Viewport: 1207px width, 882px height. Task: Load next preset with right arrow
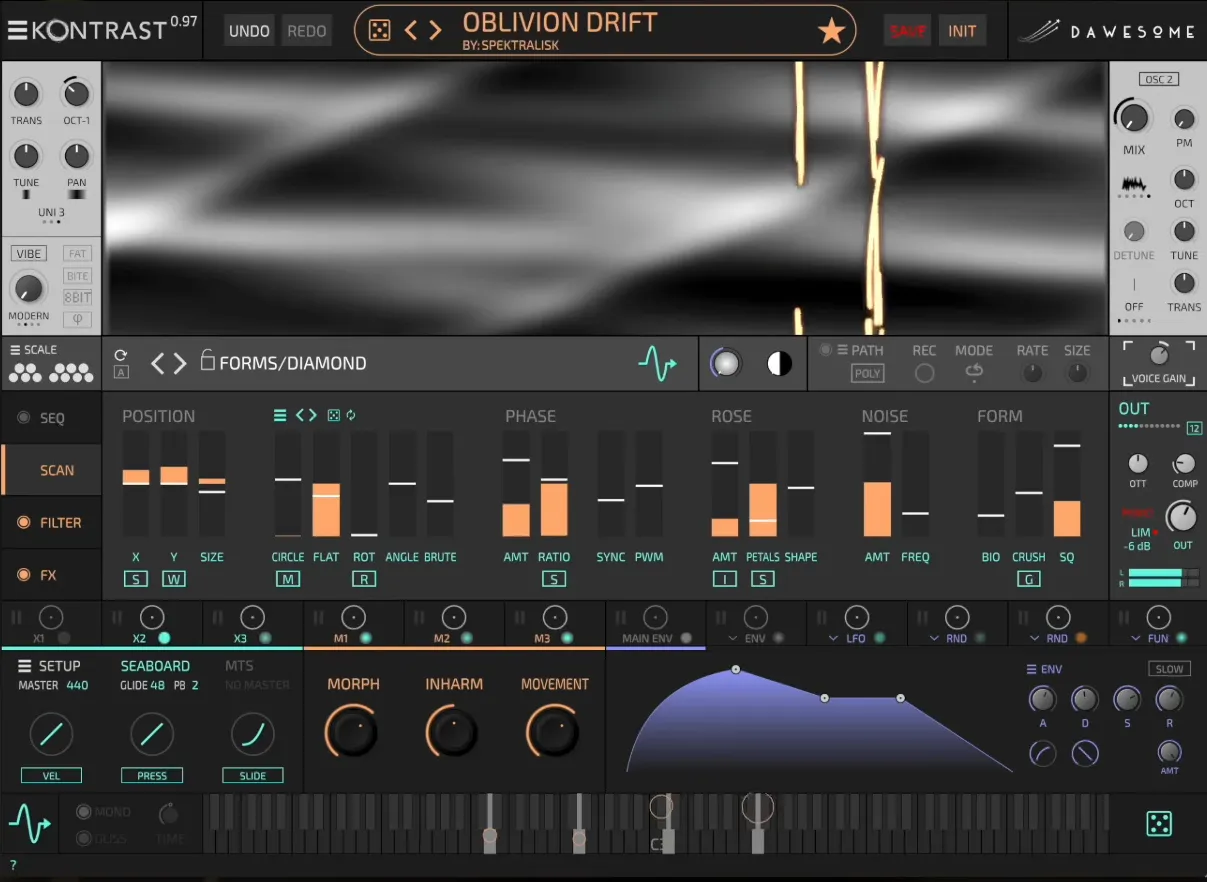tap(435, 31)
